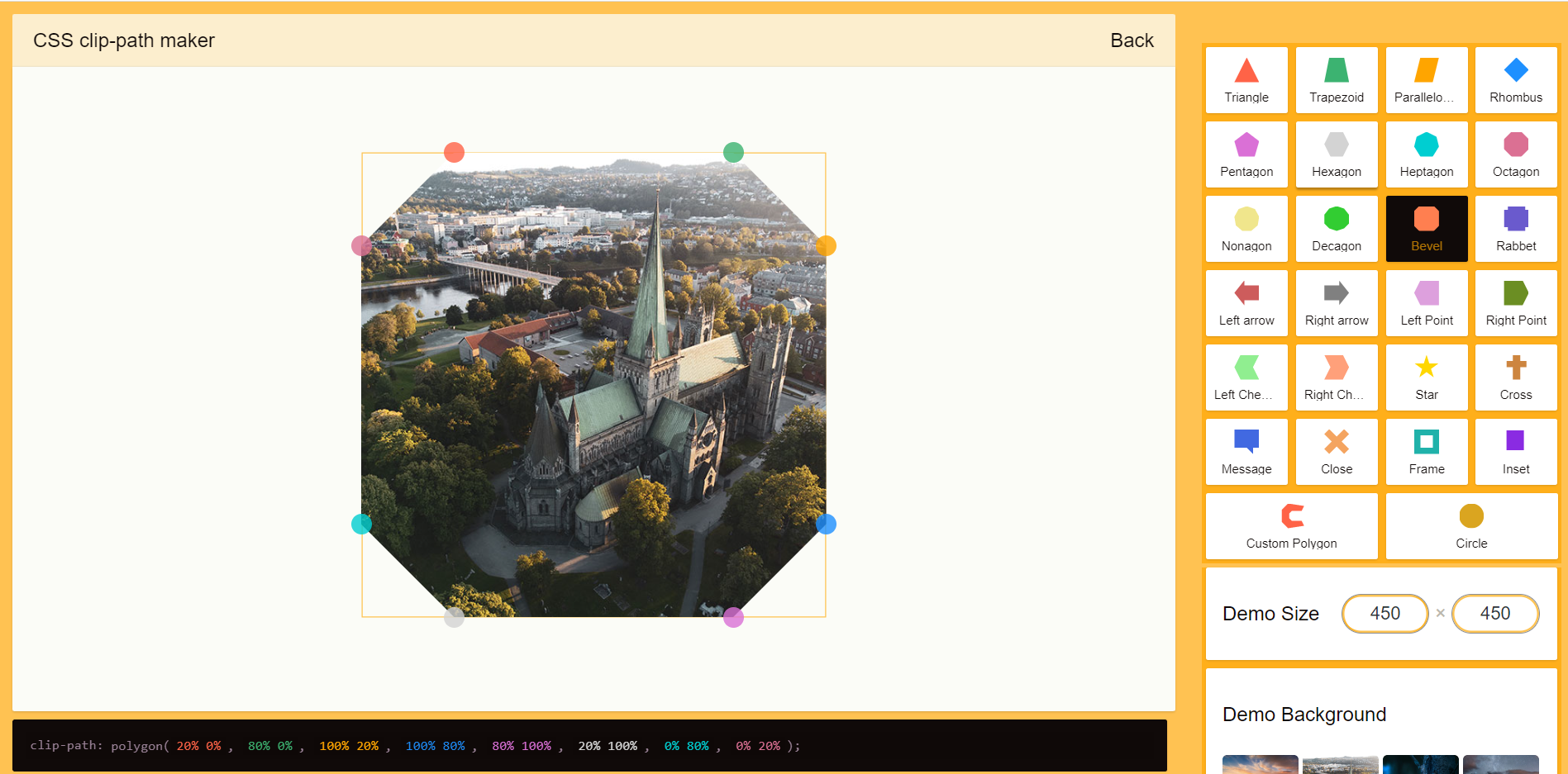Select the orange right-upper polygon handle

826,245
